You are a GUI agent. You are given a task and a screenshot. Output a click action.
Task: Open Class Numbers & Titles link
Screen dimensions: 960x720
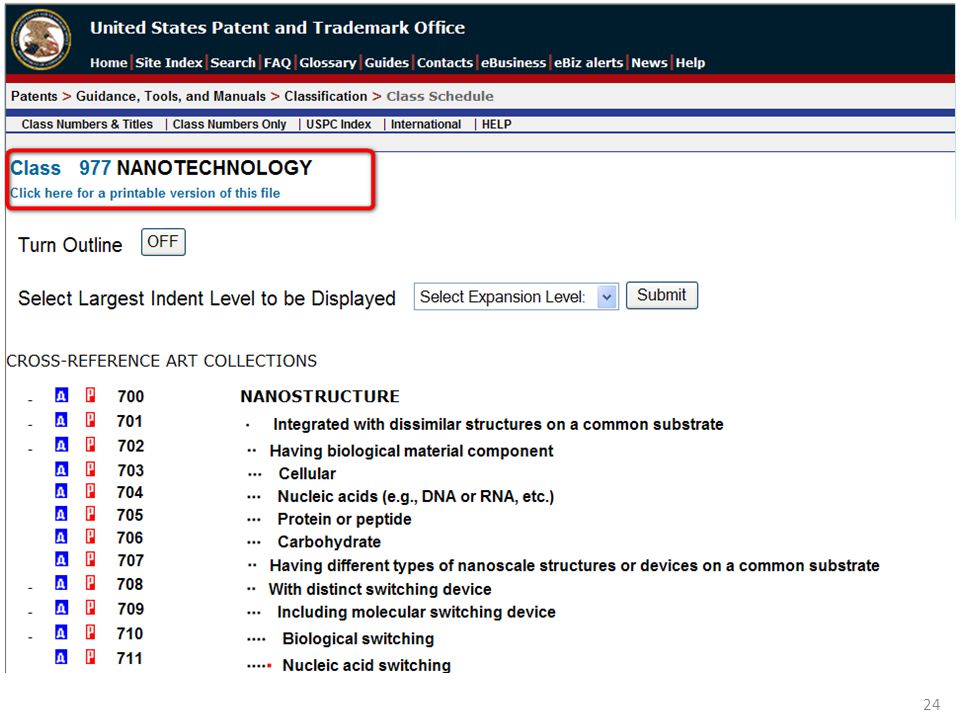87,124
